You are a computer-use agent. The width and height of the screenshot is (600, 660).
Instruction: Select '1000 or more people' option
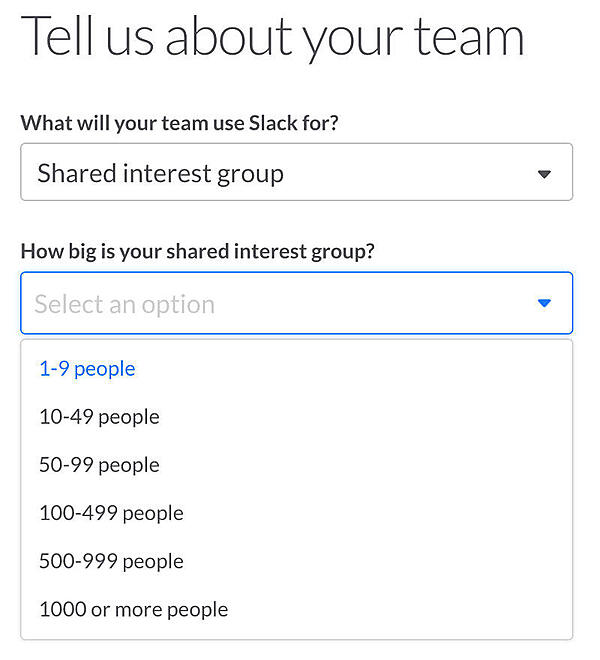[133, 609]
